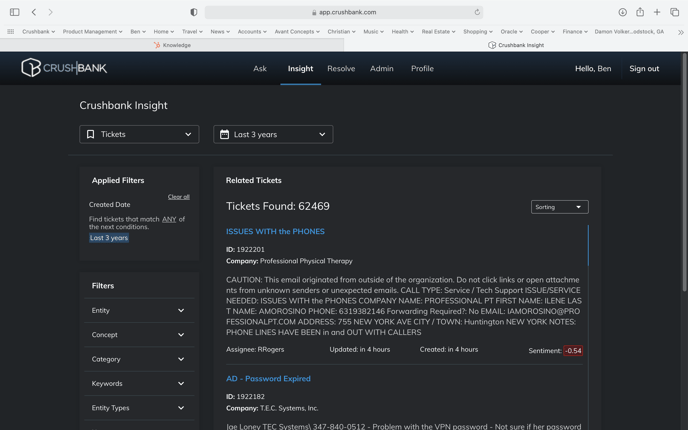688x430 pixels.
Task: Open the favorites grid icon
Action: (11, 32)
